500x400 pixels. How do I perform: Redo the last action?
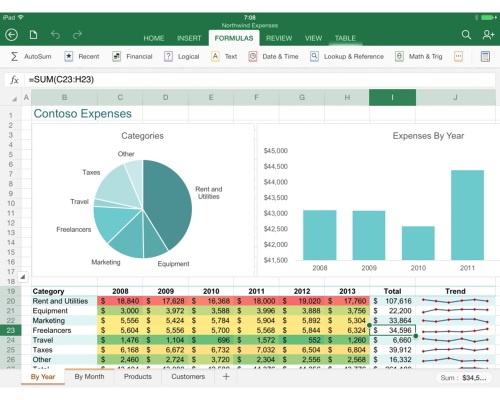(77, 35)
